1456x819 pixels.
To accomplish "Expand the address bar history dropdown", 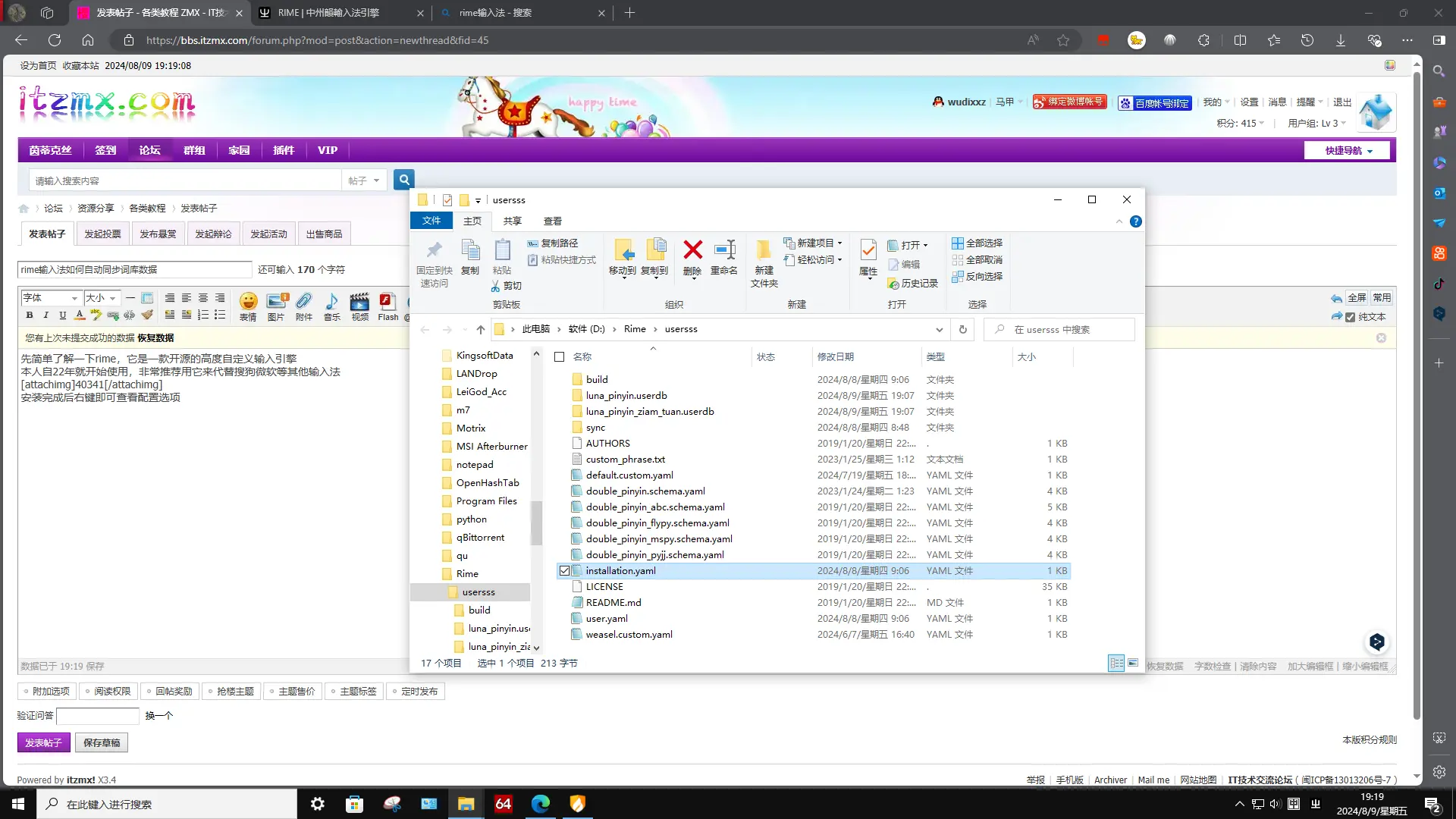I will [939, 330].
